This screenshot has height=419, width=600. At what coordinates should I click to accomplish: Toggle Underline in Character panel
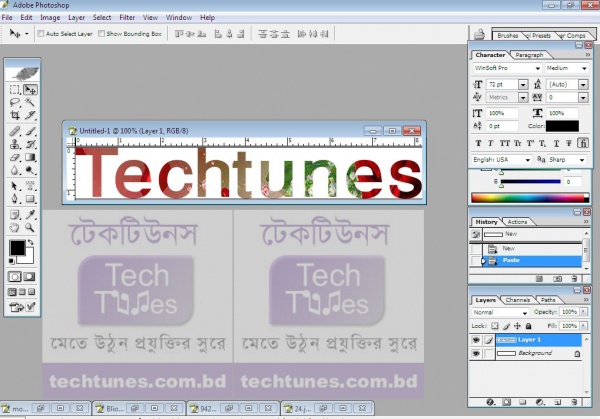pos(556,143)
